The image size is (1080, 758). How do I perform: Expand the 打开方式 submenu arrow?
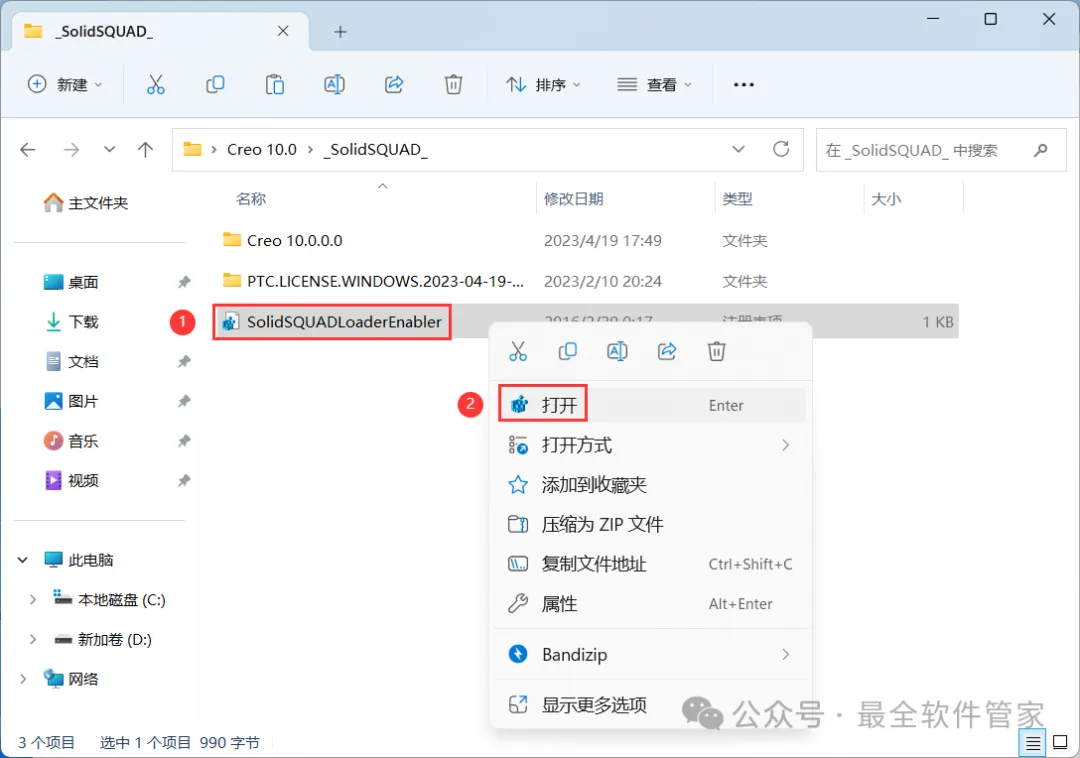pos(786,445)
